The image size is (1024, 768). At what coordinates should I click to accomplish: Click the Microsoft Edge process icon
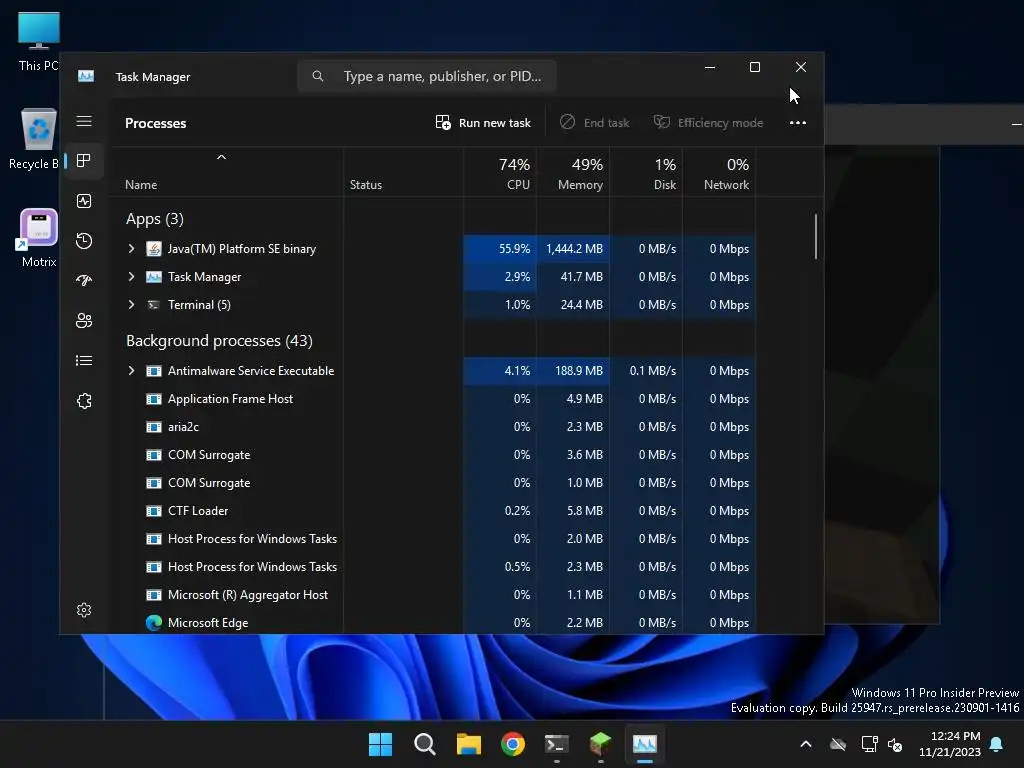154,623
